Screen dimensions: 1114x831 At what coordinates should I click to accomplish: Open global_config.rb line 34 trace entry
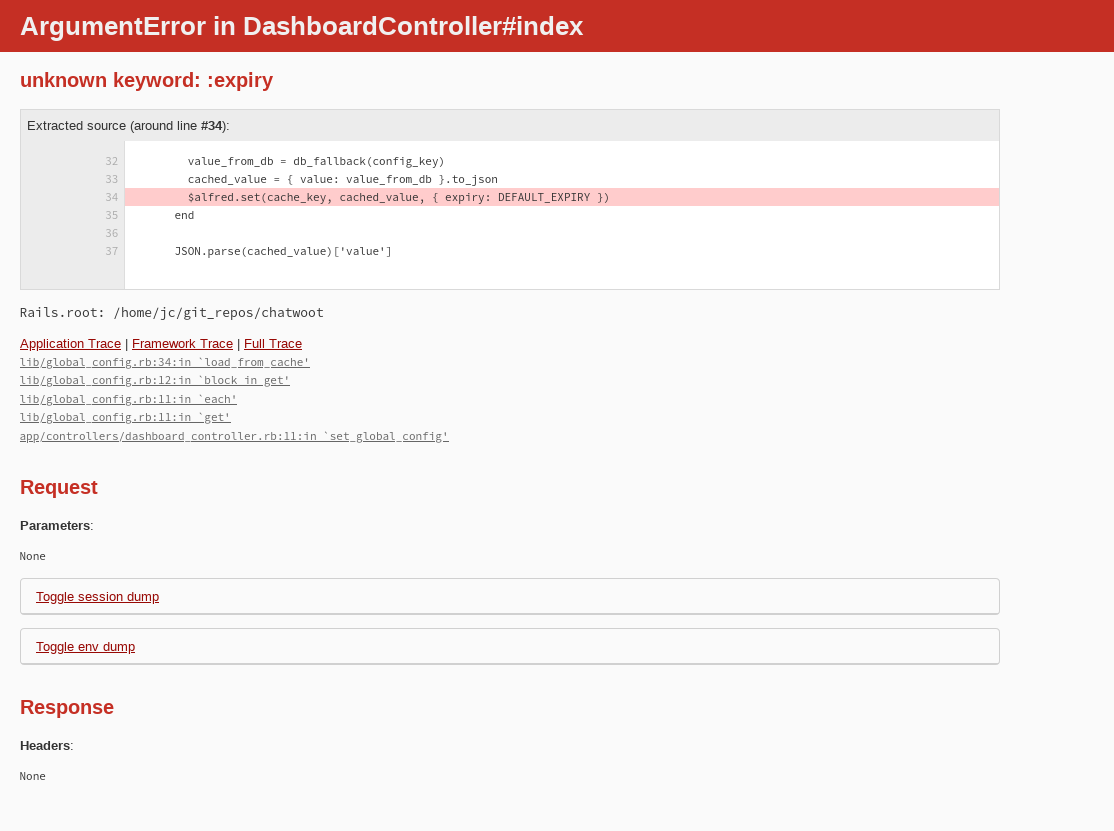click(x=164, y=362)
